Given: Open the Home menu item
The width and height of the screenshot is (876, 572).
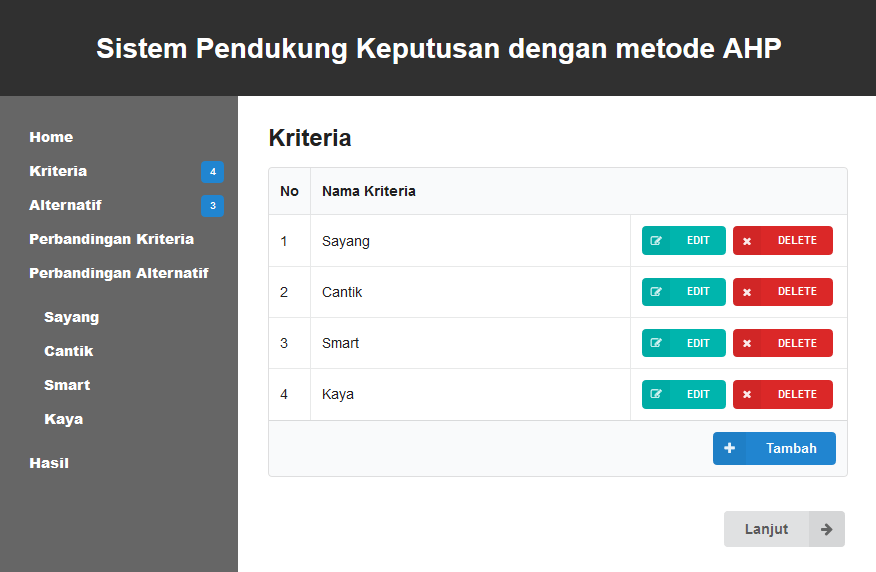Looking at the screenshot, I should click(x=51, y=137).
